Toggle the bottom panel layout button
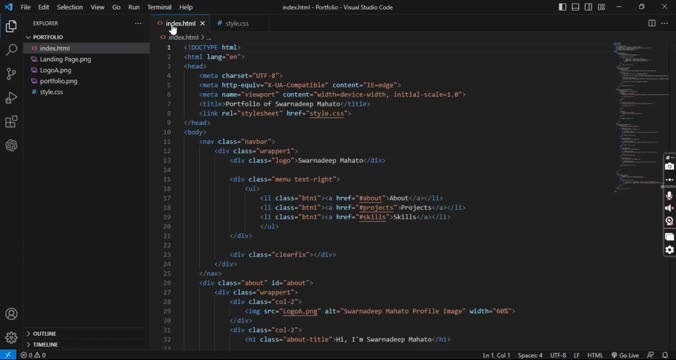676x360 pixels. (x=575, y=7)
